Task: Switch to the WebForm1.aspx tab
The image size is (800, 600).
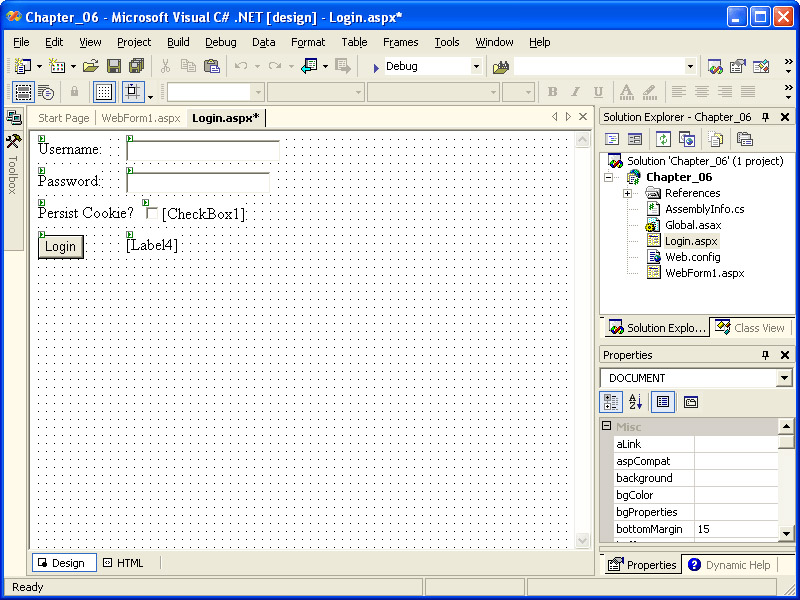Action: point(141,118)
